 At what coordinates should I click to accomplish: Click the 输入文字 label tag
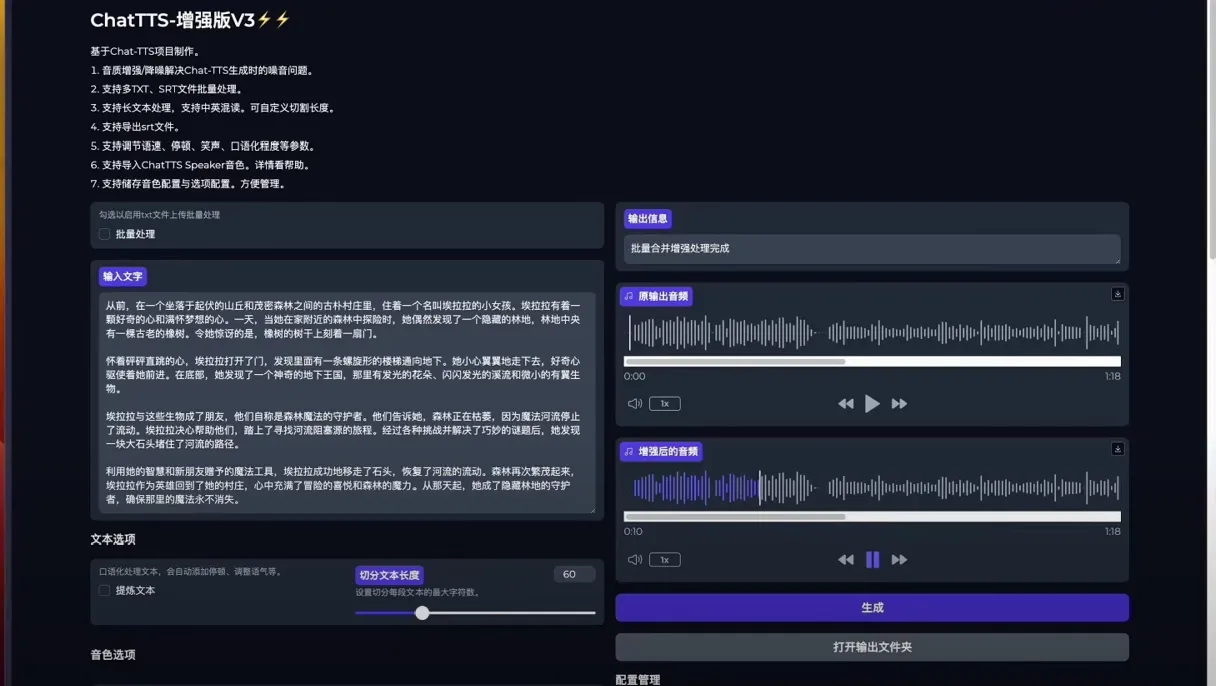[x=123, y=276]
